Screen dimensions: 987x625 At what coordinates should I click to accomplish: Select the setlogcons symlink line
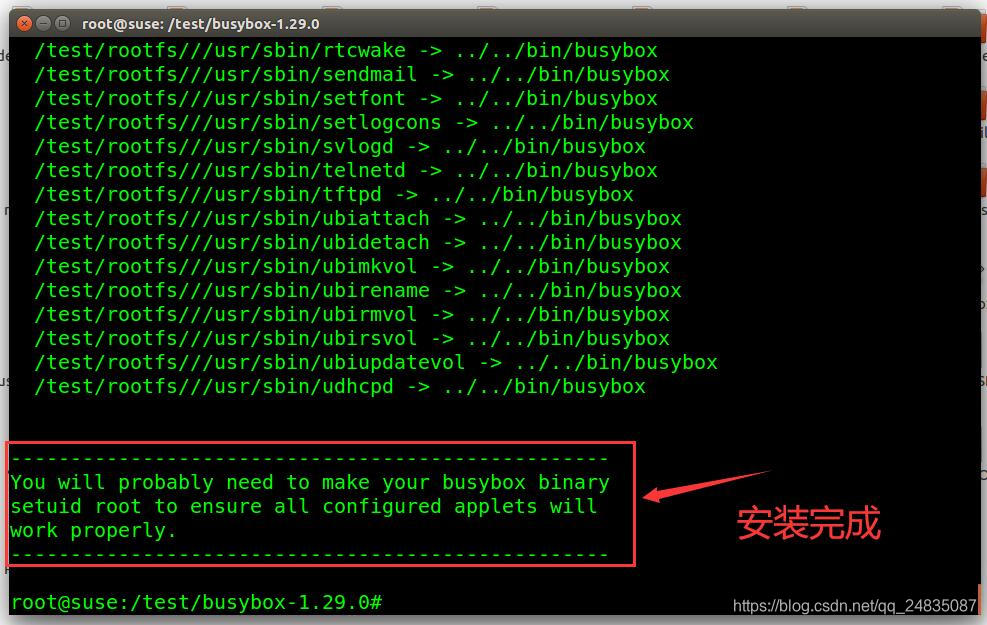click(364, 122)
